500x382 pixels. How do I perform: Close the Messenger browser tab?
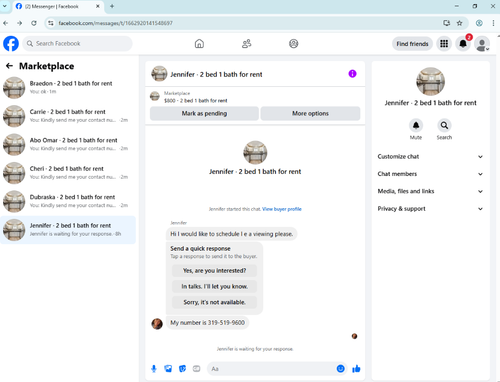[x=98, y=6]
